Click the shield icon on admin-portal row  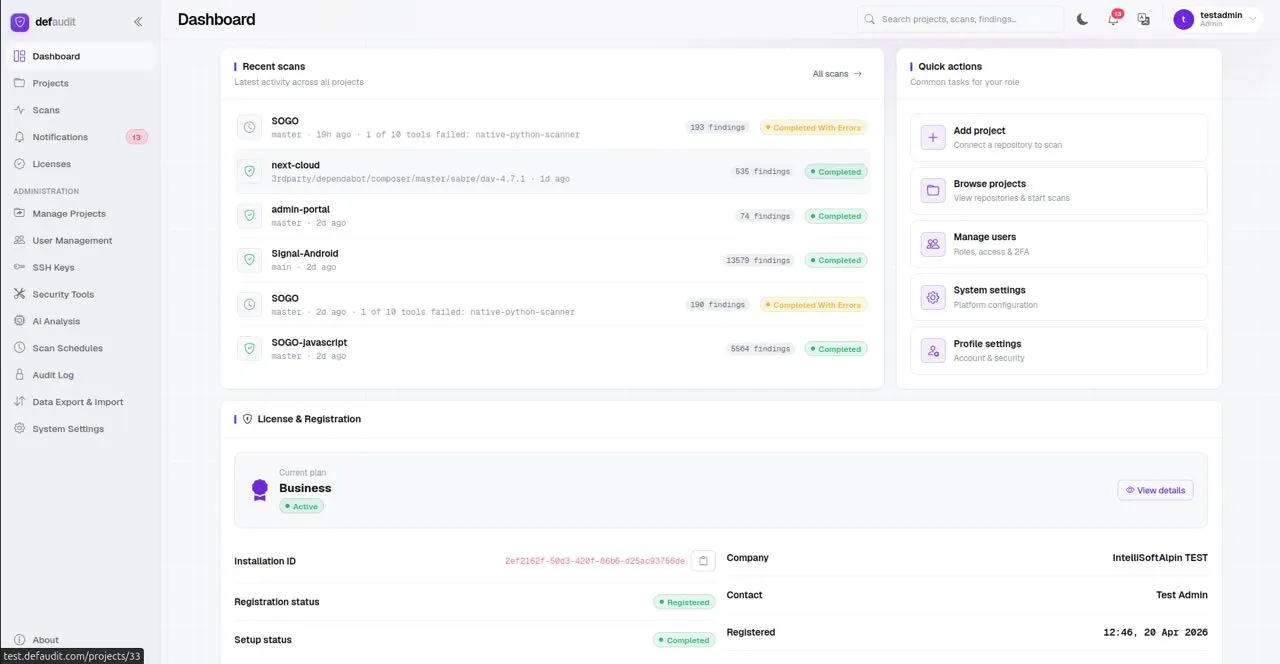[x=249, y=215]
